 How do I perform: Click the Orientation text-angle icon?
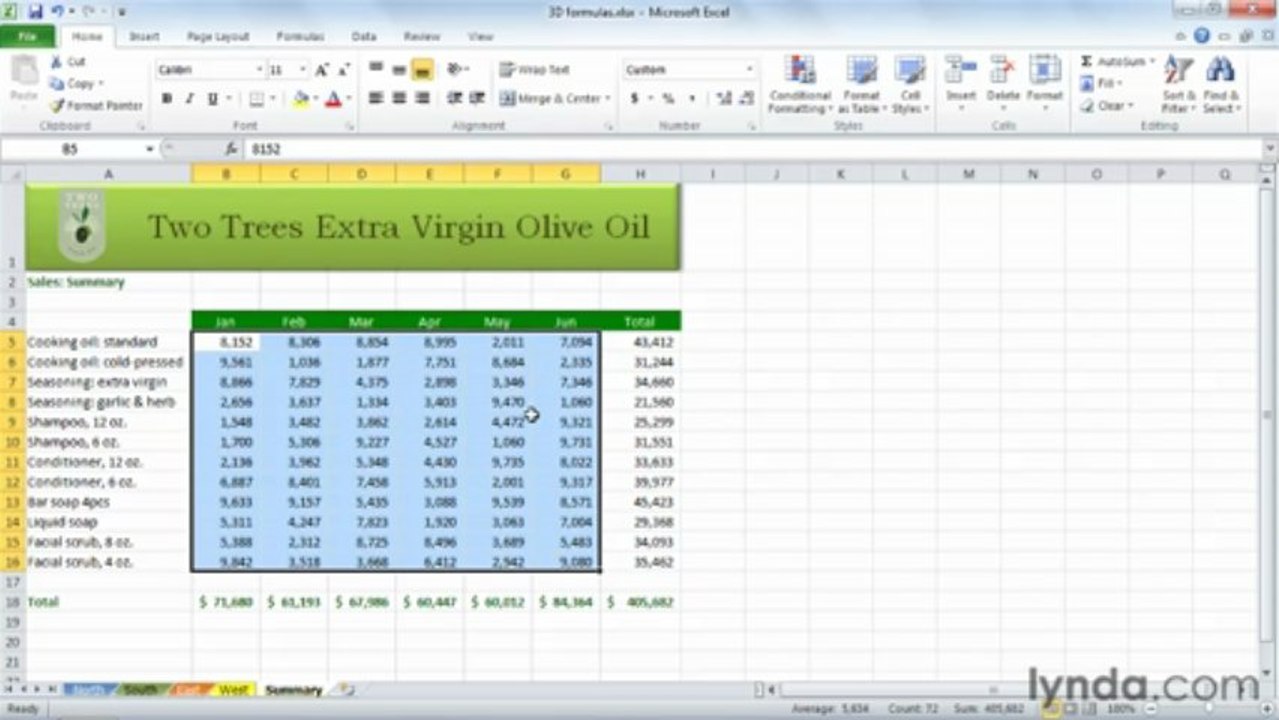coord(454,70)
